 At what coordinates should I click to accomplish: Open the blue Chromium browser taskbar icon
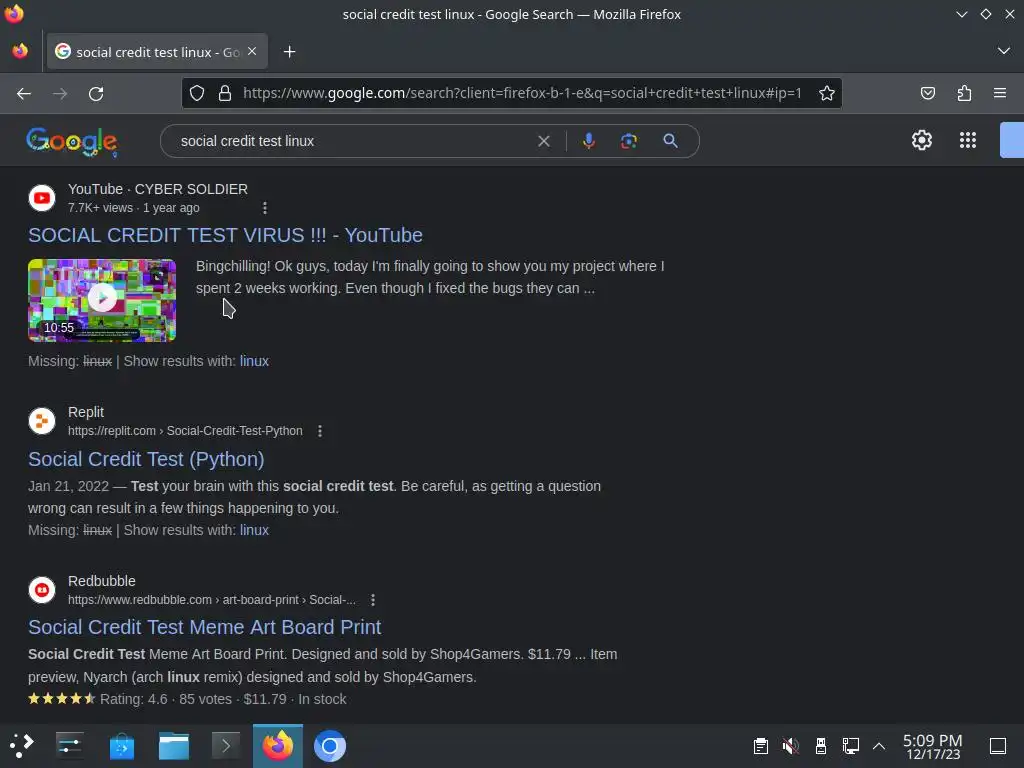pos(330,746)
